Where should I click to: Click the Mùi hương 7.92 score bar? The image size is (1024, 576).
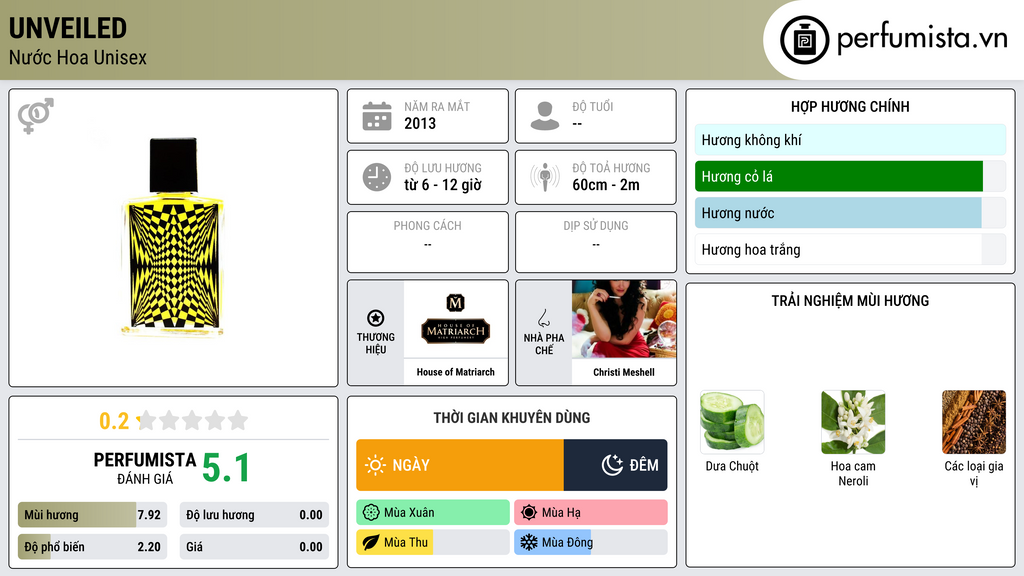[x=92, y=515]
